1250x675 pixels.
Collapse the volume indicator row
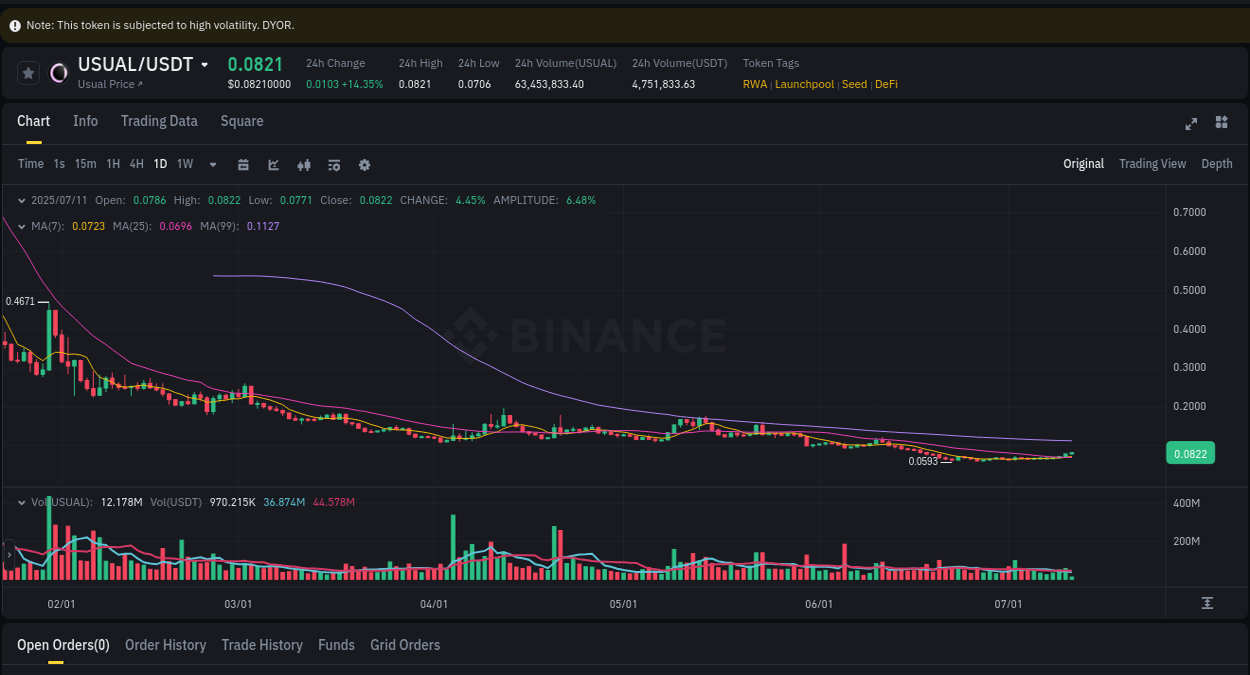(21, 501)
